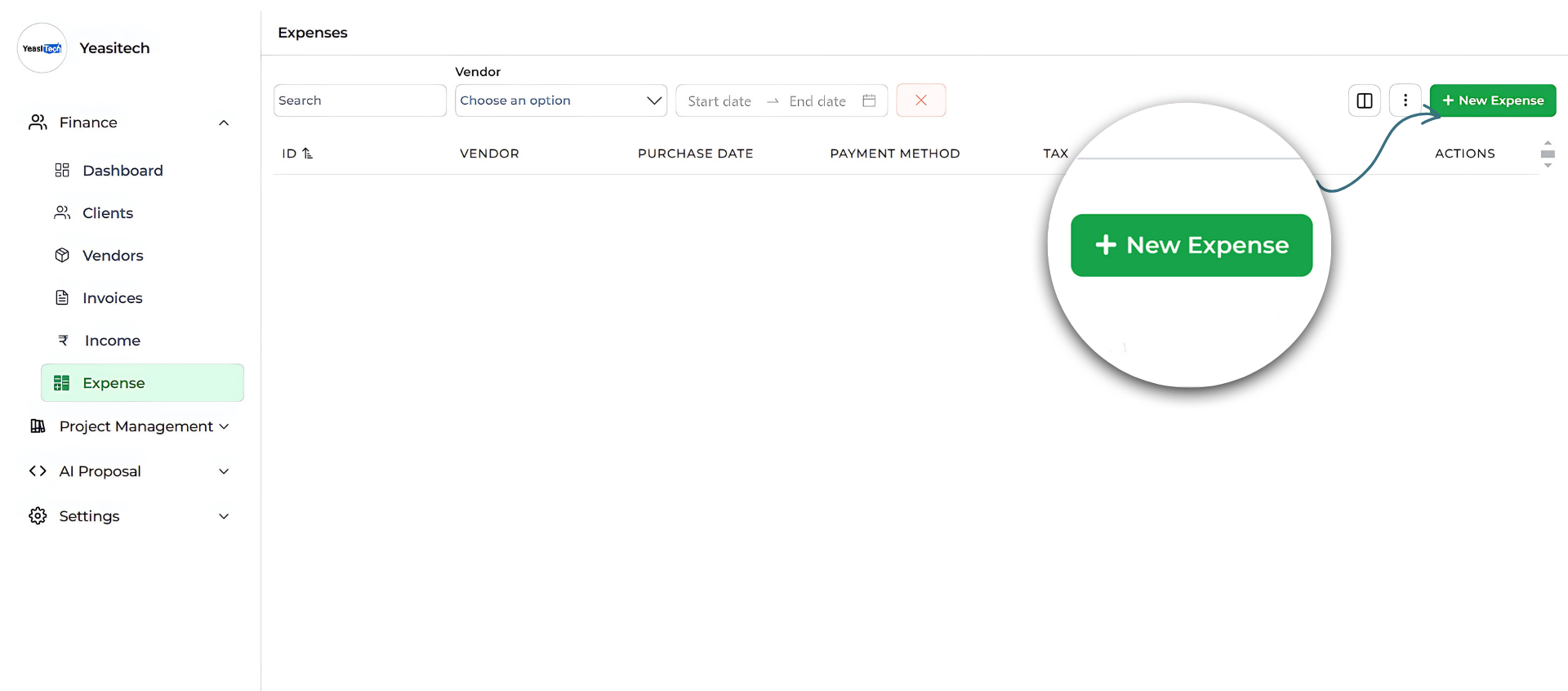Screen dimensions: 1568x691
Task: Click the Clients people icon
Action: pos(62,212)
